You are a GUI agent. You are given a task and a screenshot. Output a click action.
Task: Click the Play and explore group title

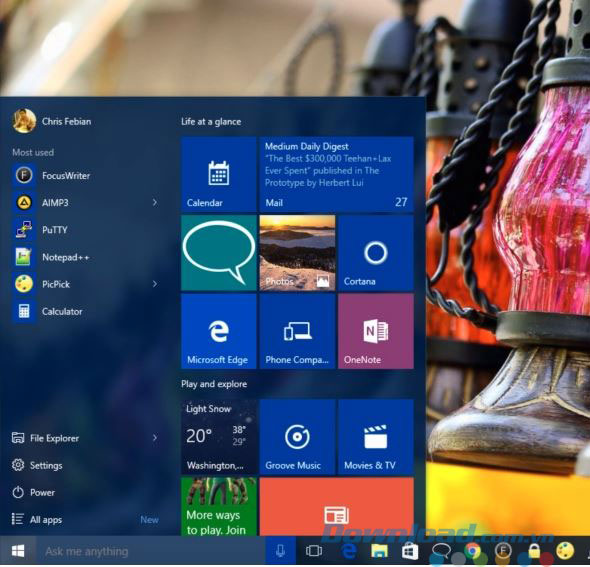click(214, 384)
